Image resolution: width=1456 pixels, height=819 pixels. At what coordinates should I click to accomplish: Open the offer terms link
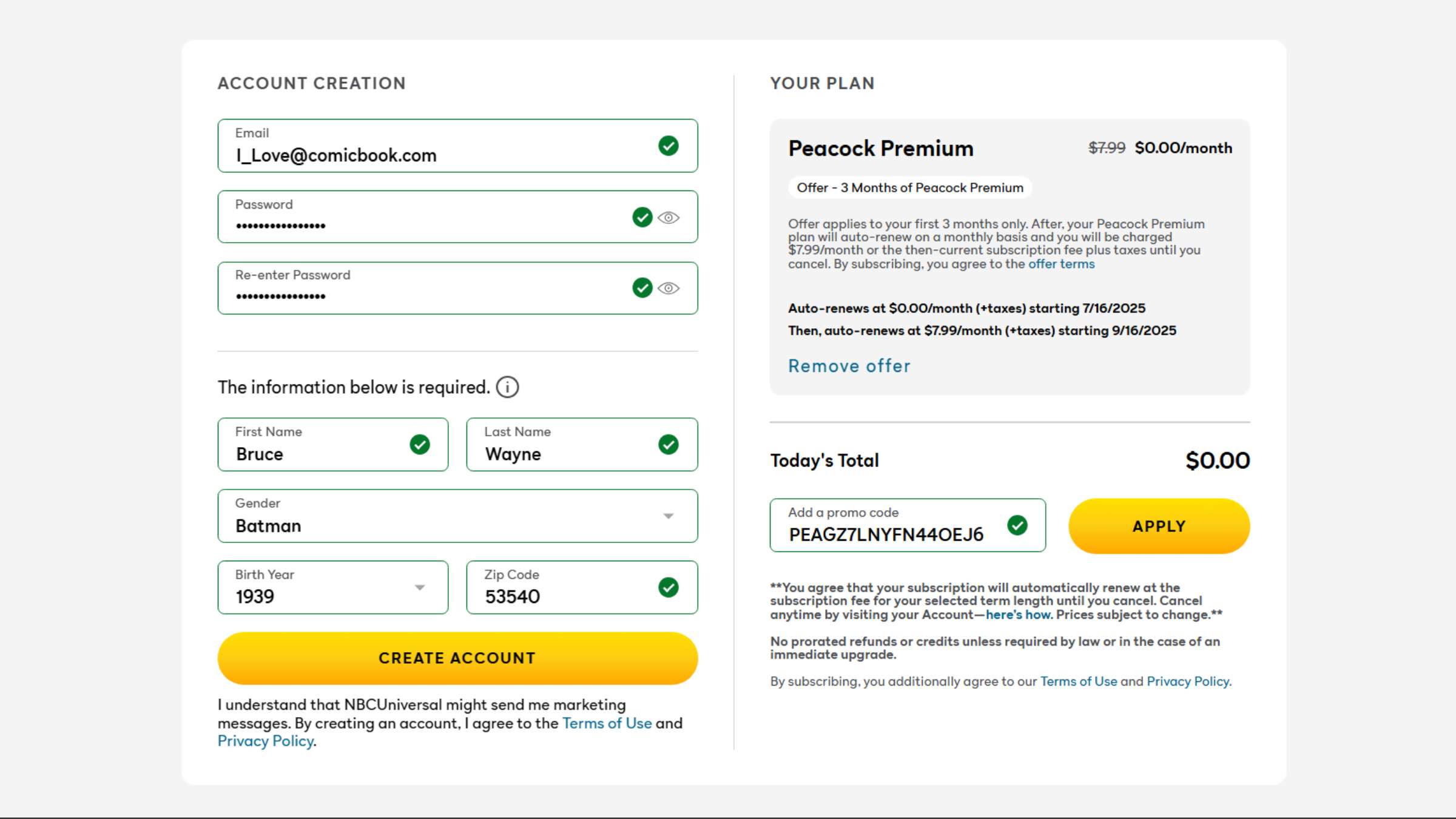point(1061,264)
